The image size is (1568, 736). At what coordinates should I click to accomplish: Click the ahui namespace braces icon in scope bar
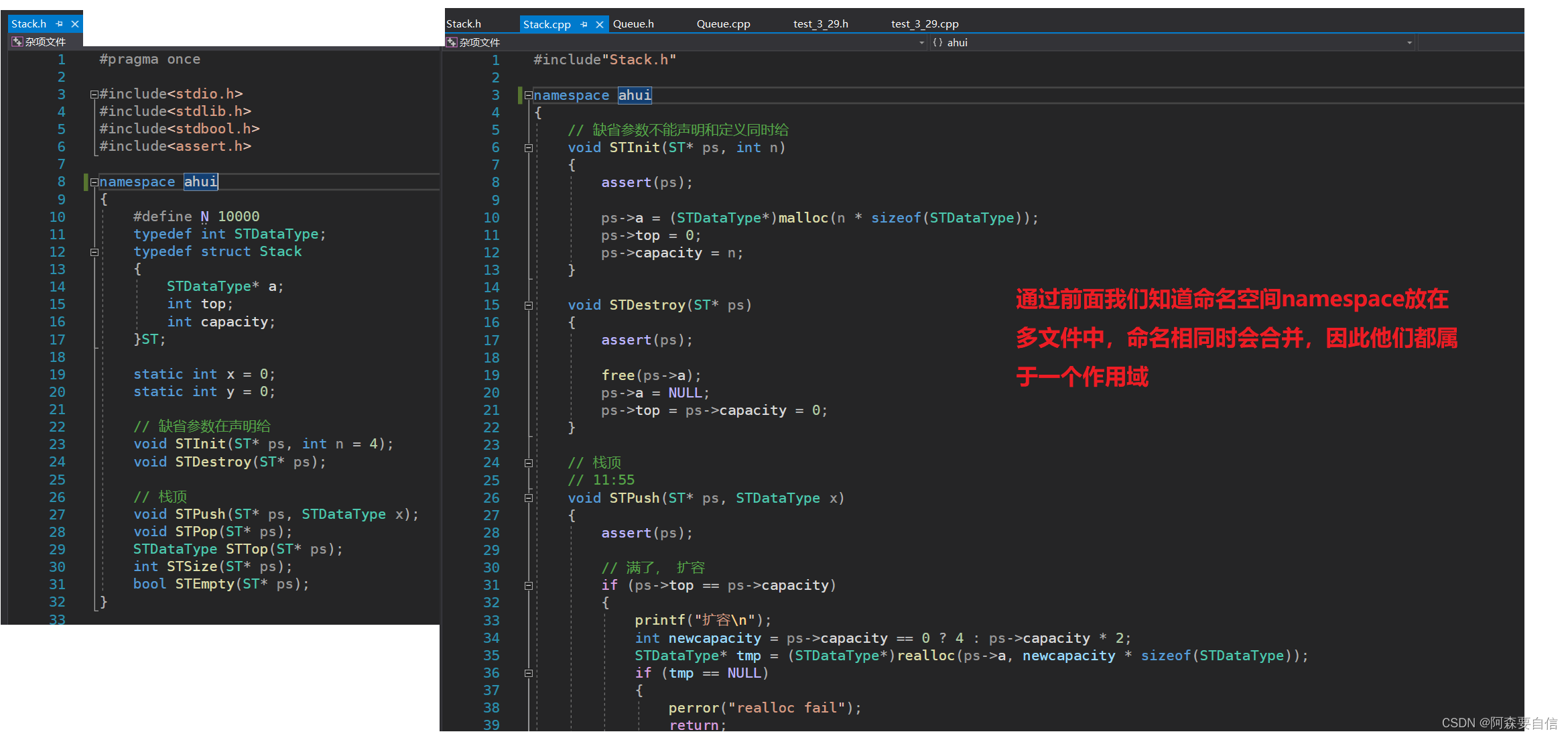pos(937,42)
